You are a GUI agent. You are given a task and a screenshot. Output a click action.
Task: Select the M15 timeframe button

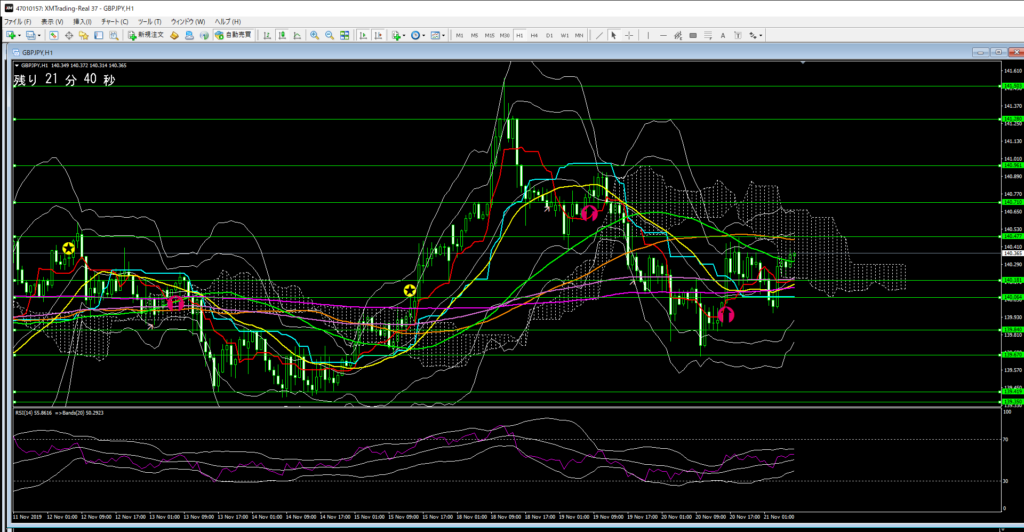(489, 35)
